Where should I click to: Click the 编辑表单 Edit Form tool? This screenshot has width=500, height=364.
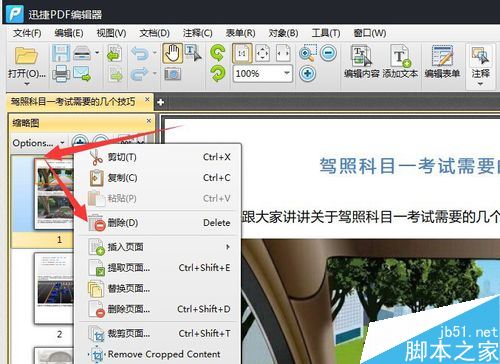pyautogui.click(x=442, y=62)
